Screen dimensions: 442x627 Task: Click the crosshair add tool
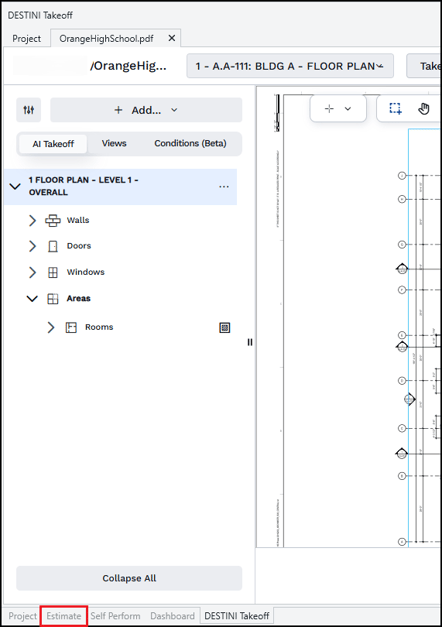point(329,108)
